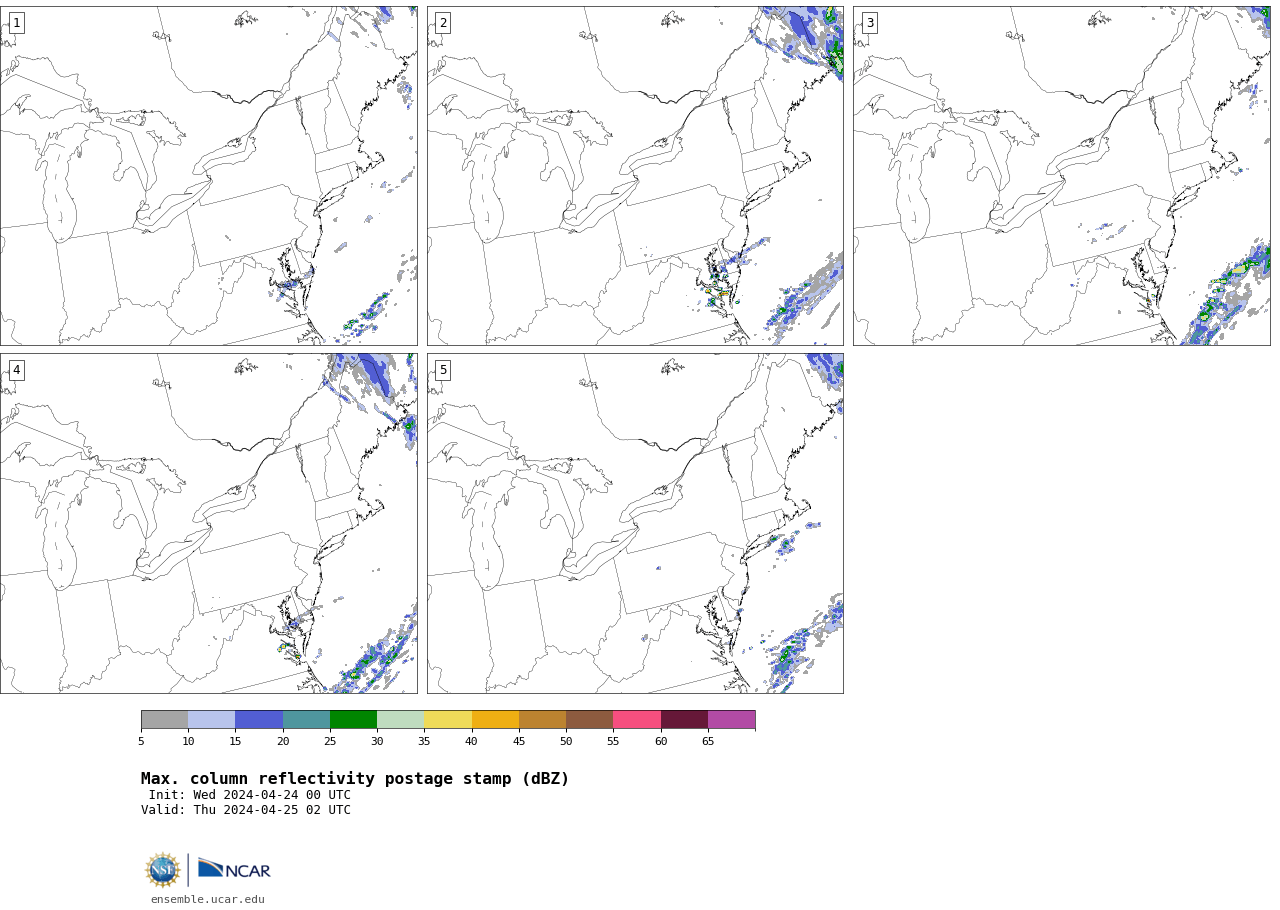This screenshot has height=910, width=1280.
Task: Select the maroon 60-65 dBZ swatch
Action: tap(684, 720)
